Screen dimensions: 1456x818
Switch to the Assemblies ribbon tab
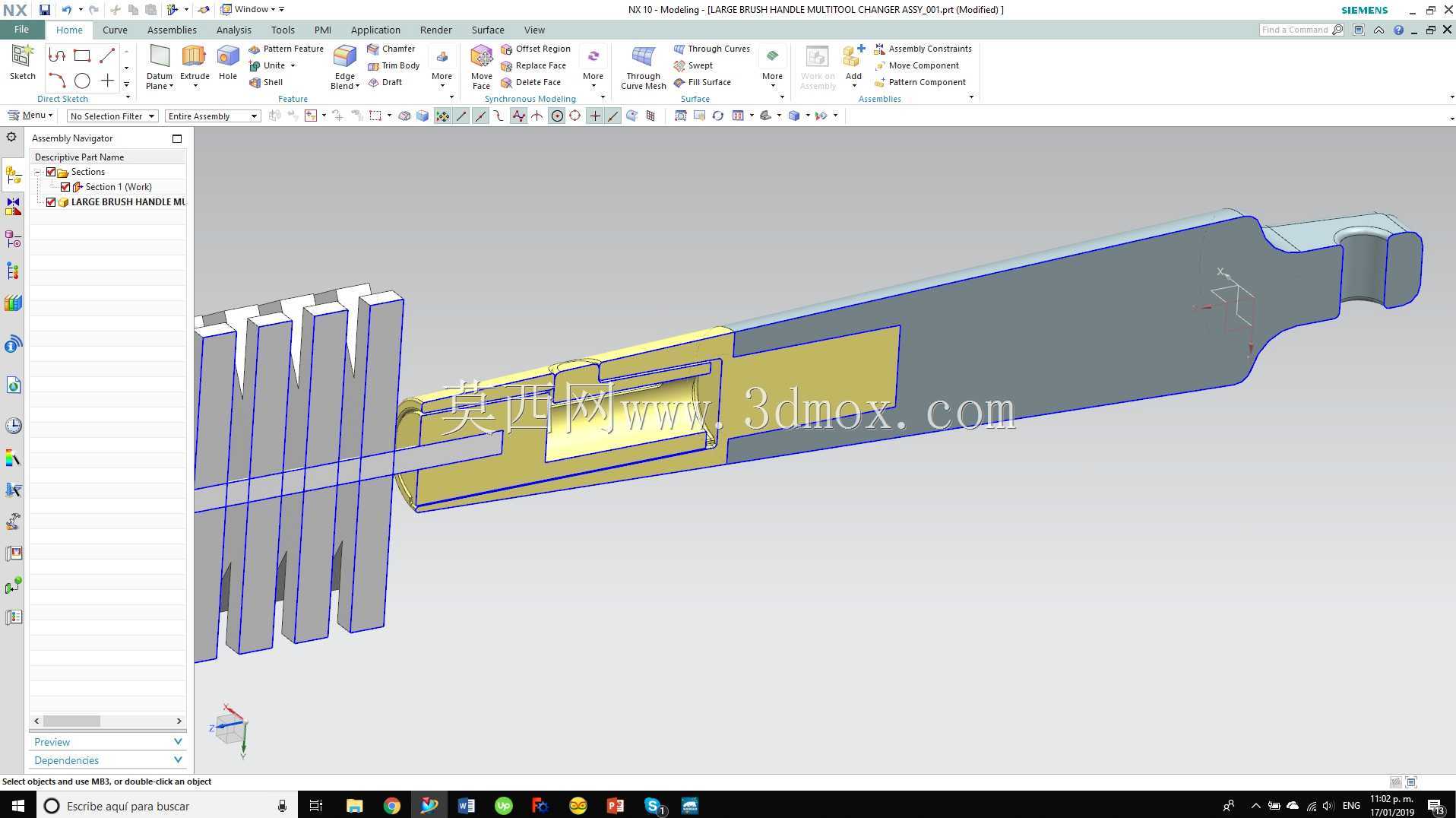(172, 30)
